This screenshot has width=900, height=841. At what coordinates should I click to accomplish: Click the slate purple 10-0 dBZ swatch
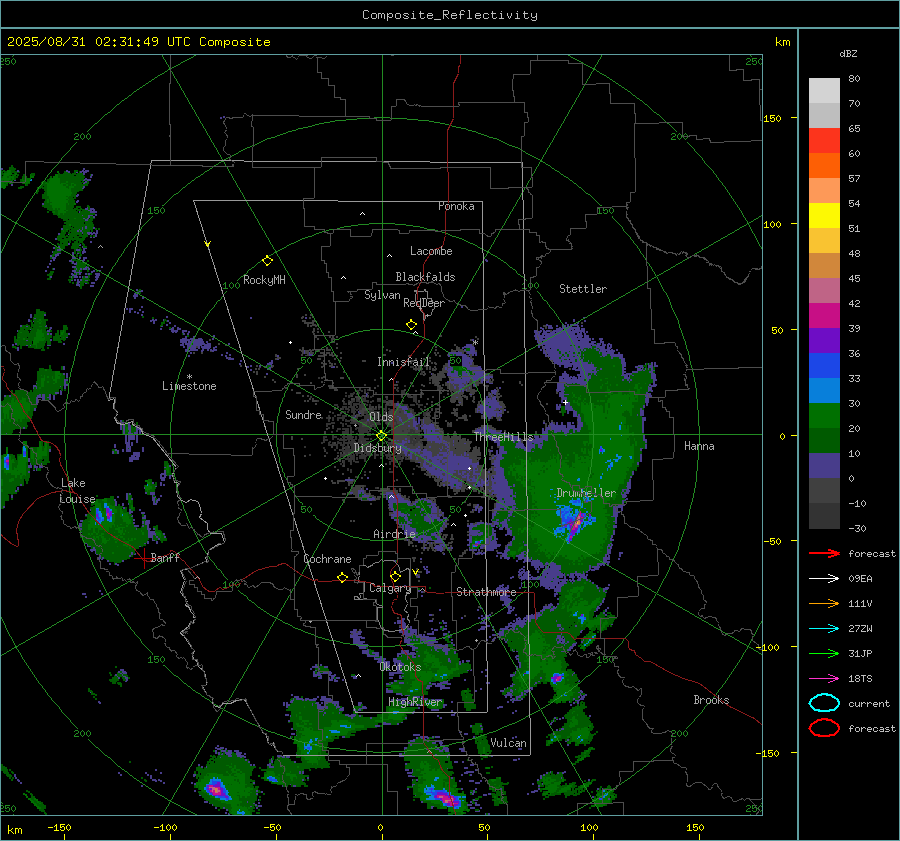coord(824,466)
